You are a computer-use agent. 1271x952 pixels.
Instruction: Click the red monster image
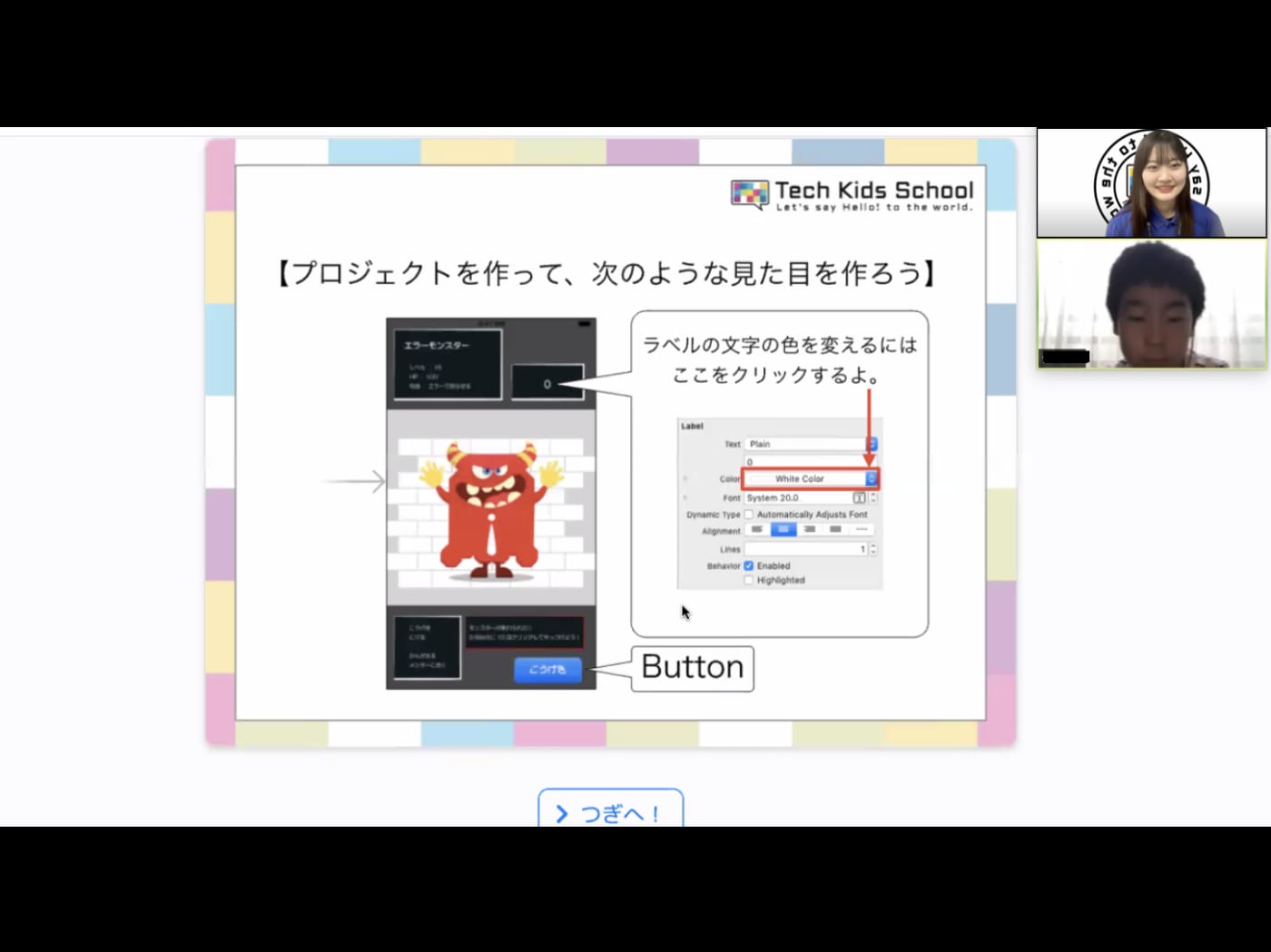click(x=490, y=511)
